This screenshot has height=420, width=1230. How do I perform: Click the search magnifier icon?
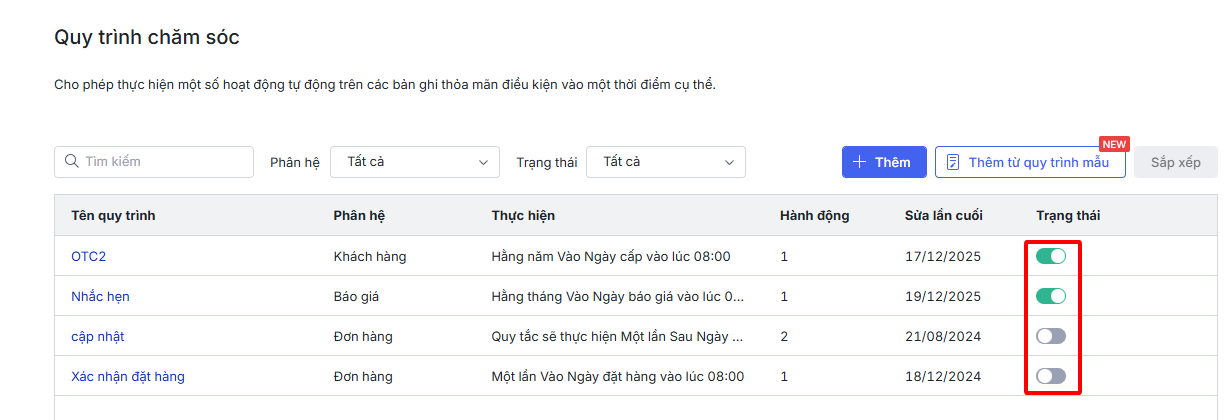(x=72, y=161)
